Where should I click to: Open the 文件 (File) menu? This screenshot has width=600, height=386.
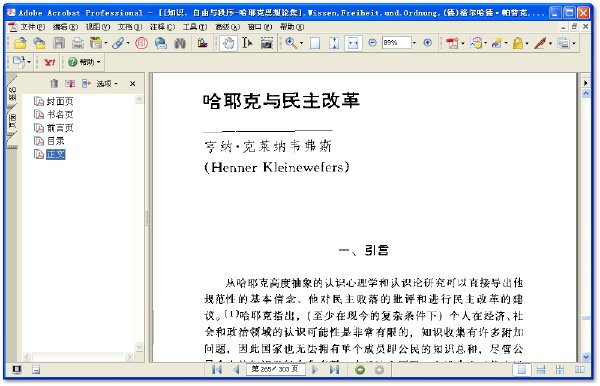click(33, 27)
